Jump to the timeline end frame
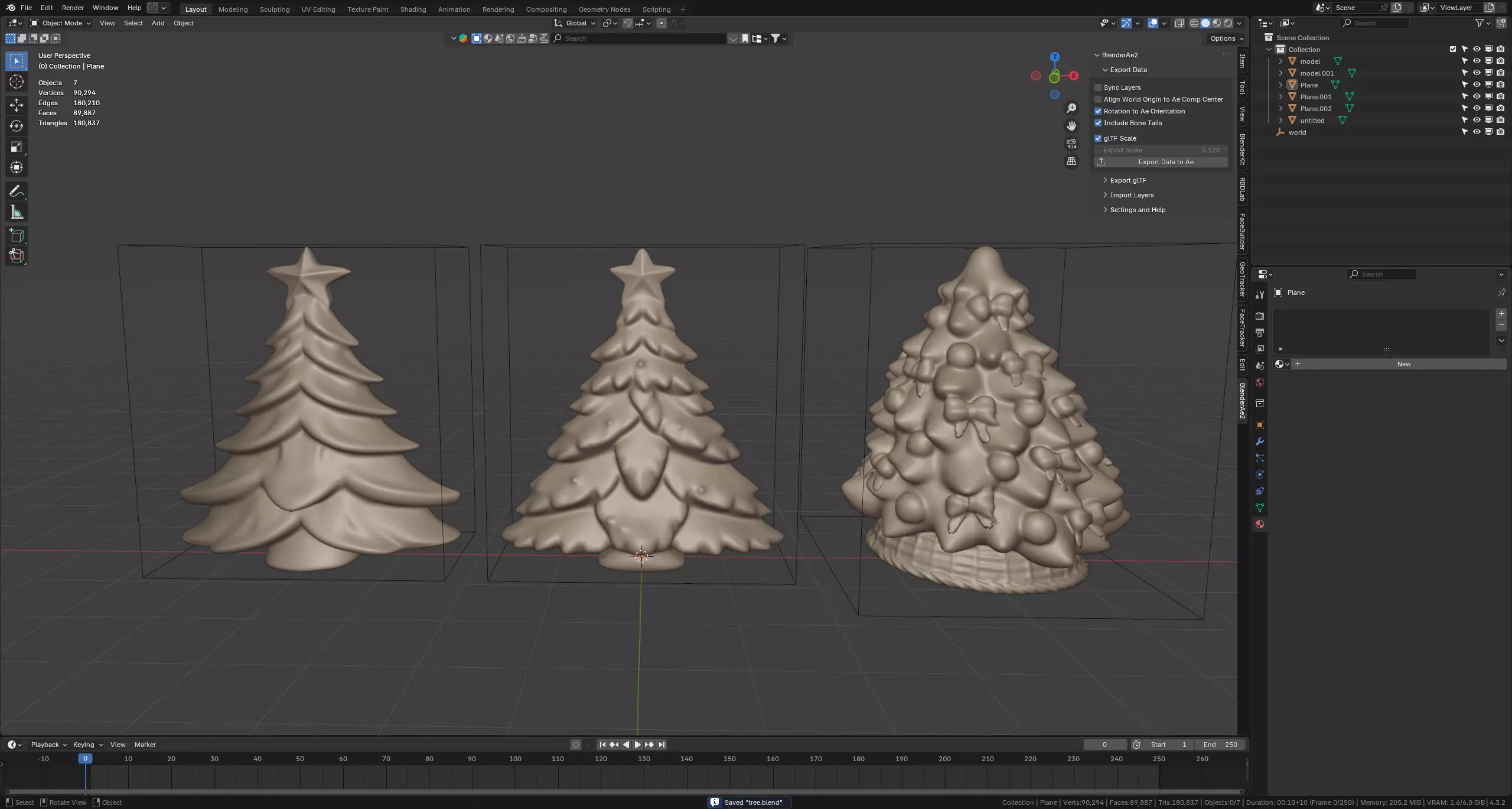 pos(661,745)
